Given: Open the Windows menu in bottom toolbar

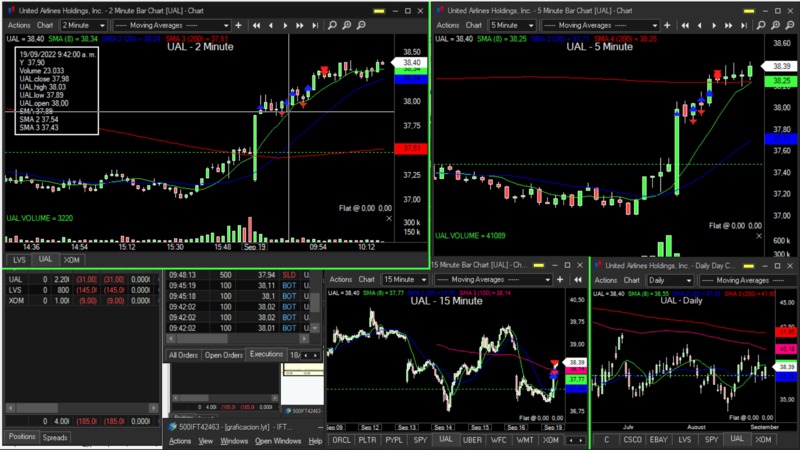Looking at the screenshot, I should 234,441.
